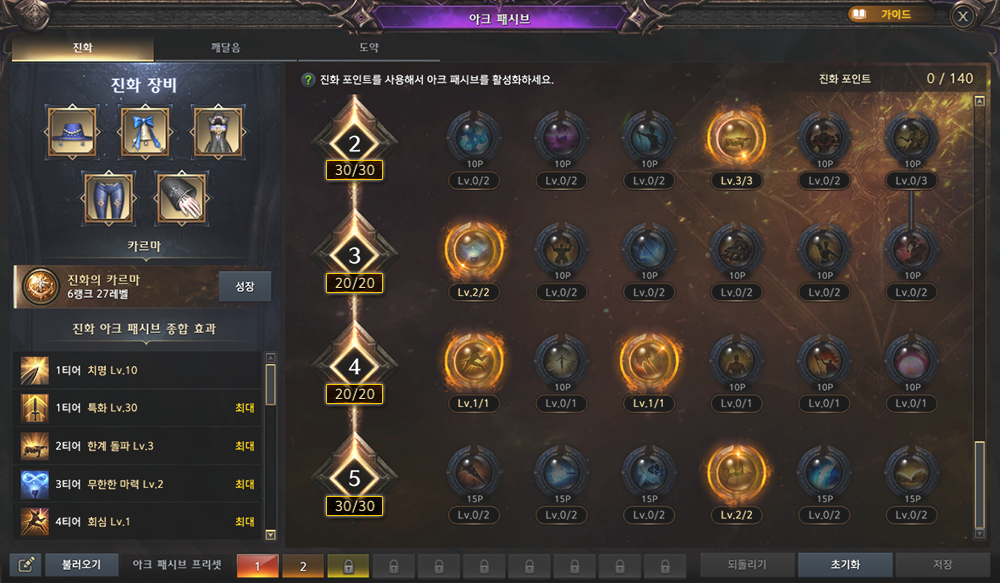Open the edit preset pencil icon

(x=26, y=565)
